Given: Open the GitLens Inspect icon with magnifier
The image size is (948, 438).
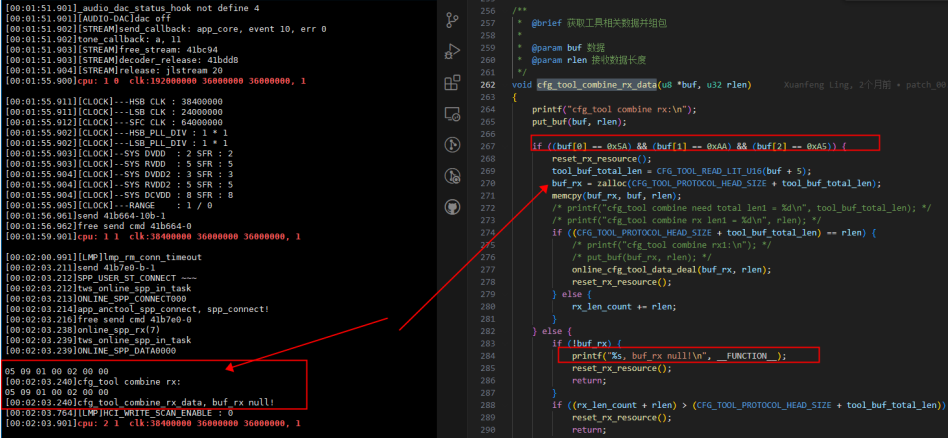Looking at the screenshot, I should point(452,176).
